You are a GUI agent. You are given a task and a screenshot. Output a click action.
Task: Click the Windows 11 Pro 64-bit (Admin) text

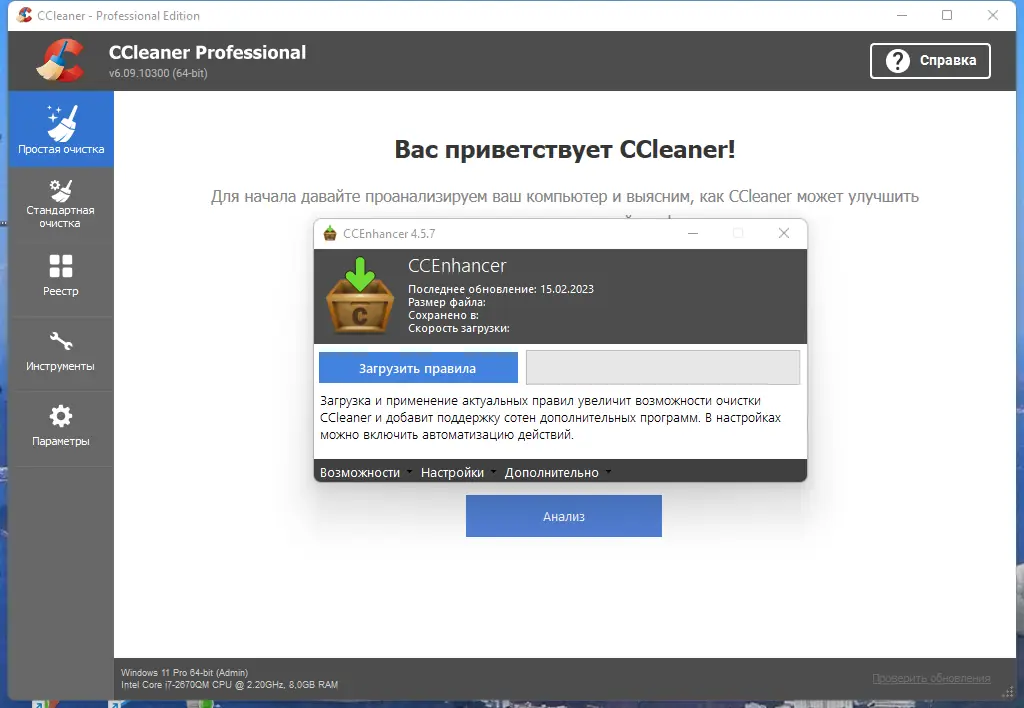[x=184, y=672]
